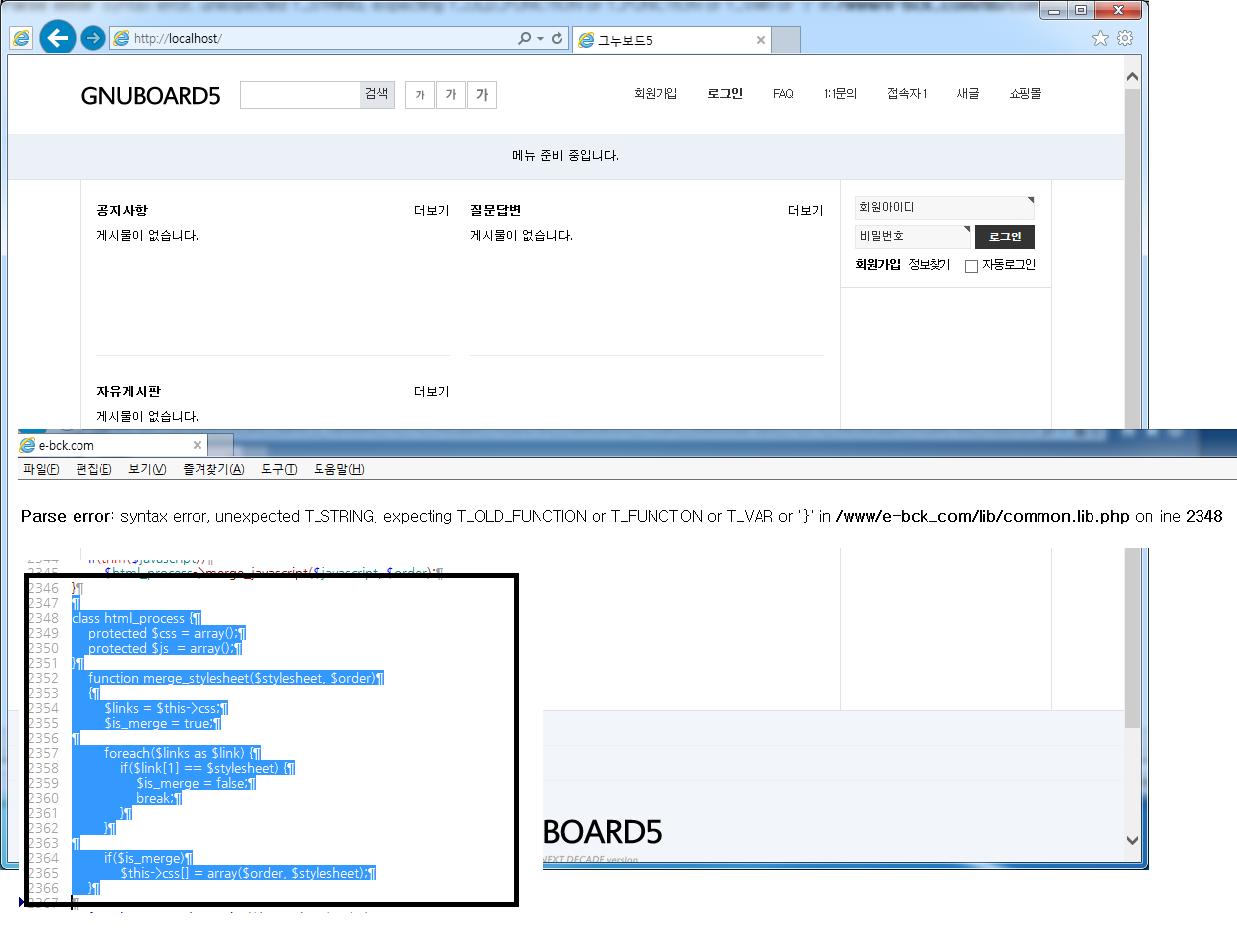Open the 도움말(H) menu
Image resolution: width=1237 pixels, height=943 pixels.
point(340,470)
